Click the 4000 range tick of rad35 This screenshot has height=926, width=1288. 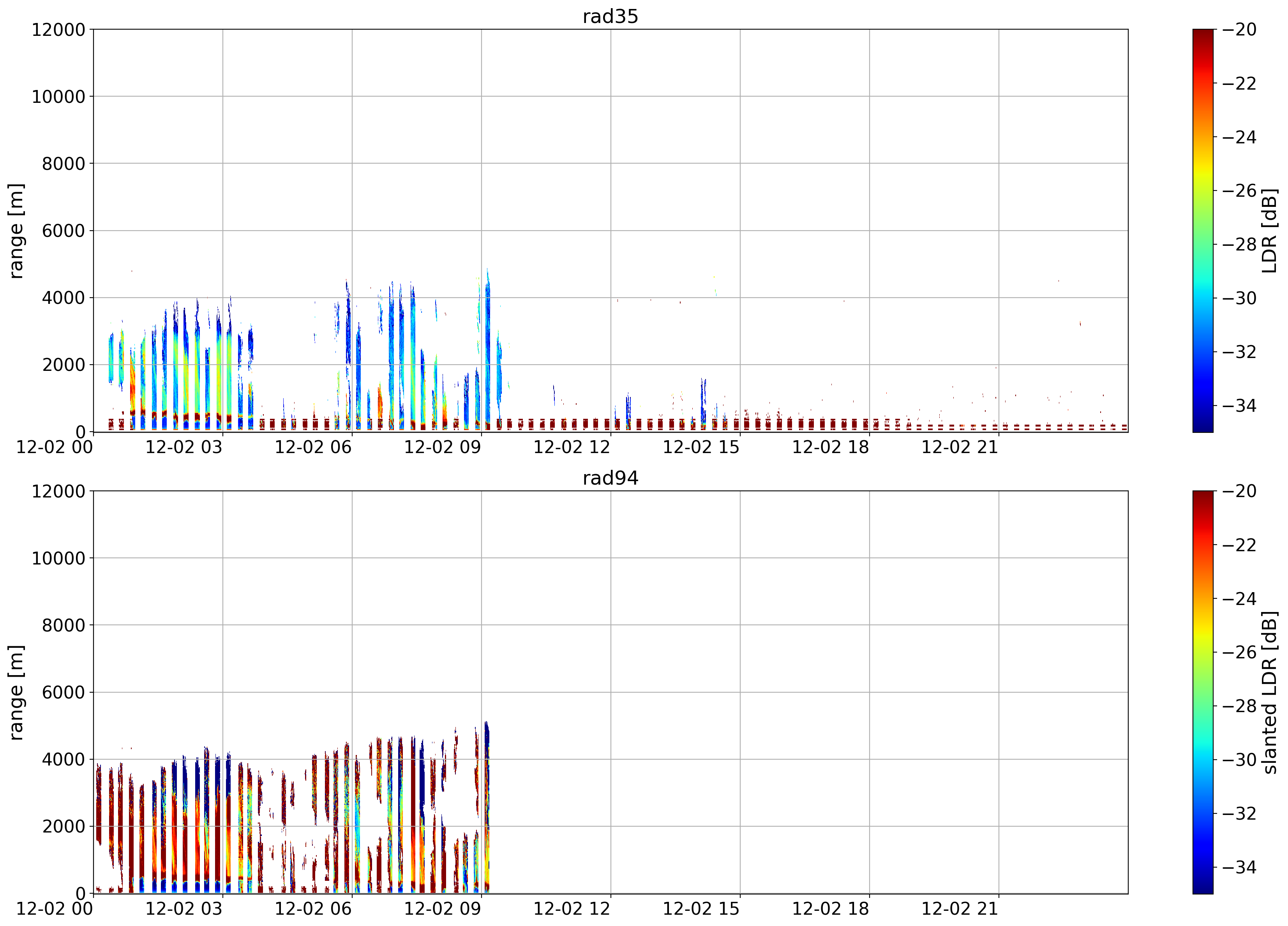64,298
